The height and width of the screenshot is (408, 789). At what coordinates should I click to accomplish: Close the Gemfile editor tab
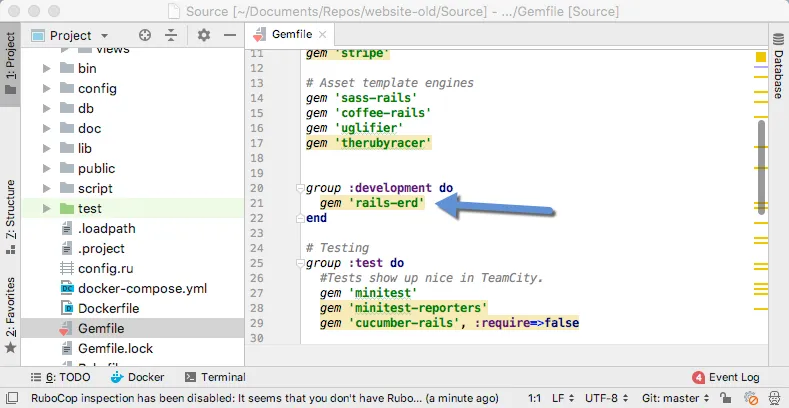[323, 35]
